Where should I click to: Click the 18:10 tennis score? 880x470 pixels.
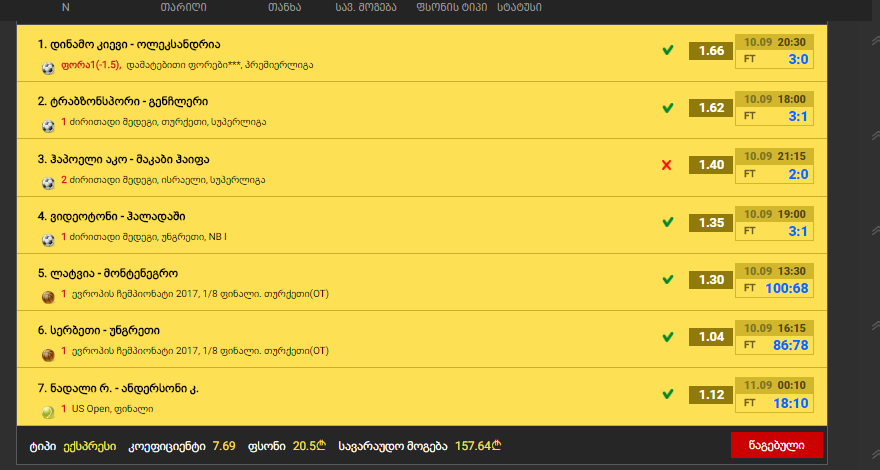791,403
